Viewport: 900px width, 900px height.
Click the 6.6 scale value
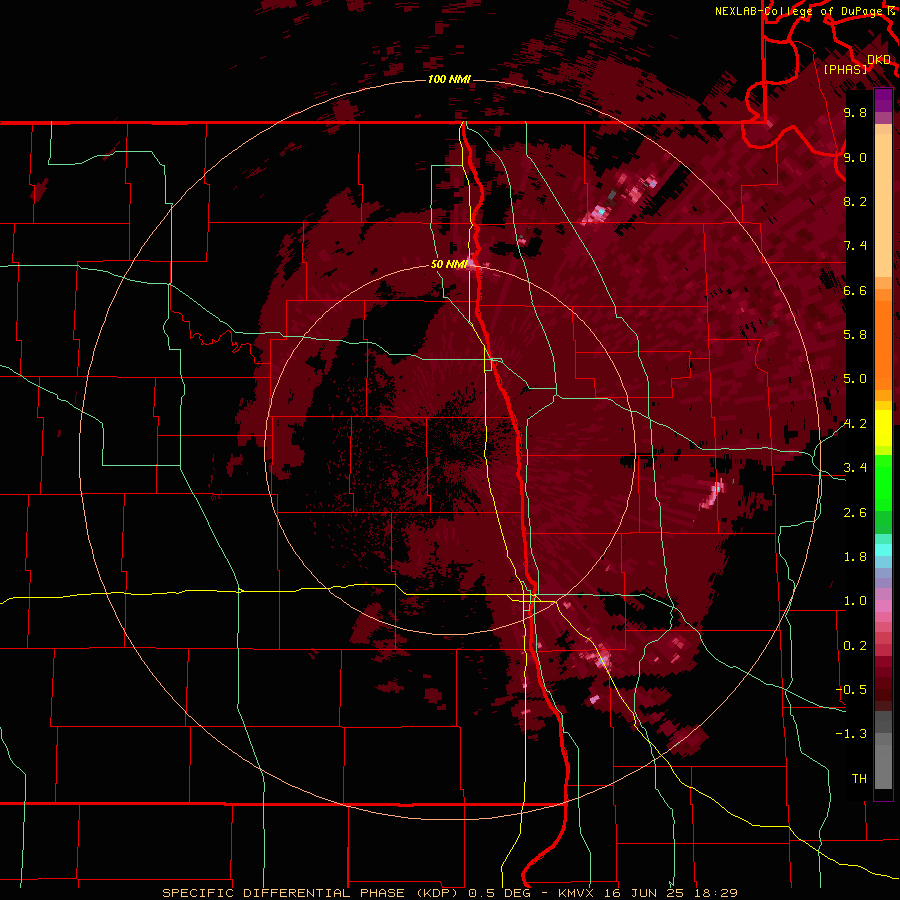(x=855, y=290)
